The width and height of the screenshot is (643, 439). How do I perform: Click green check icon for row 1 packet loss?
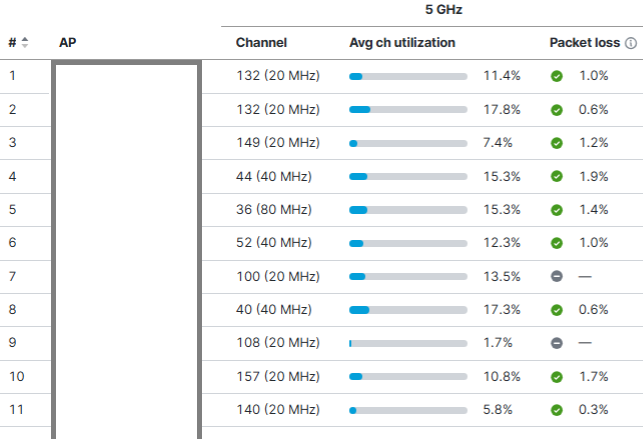557,76
